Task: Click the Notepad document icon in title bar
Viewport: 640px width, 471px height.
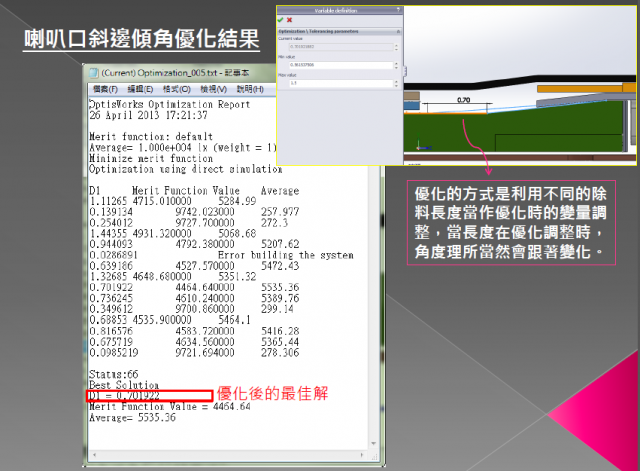Action: (92, 72)
